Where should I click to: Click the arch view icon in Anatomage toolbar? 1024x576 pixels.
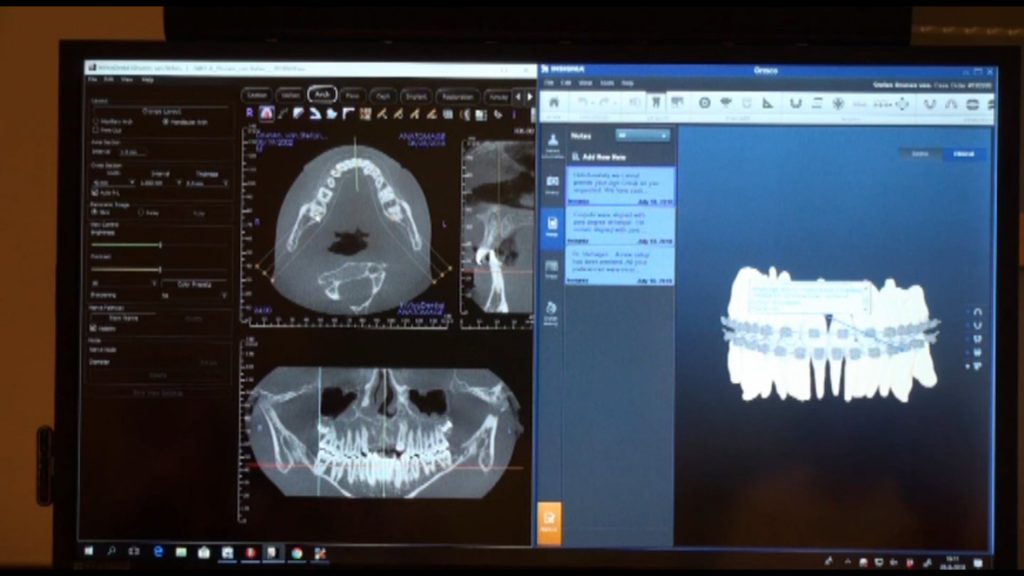tap(267, 114)
